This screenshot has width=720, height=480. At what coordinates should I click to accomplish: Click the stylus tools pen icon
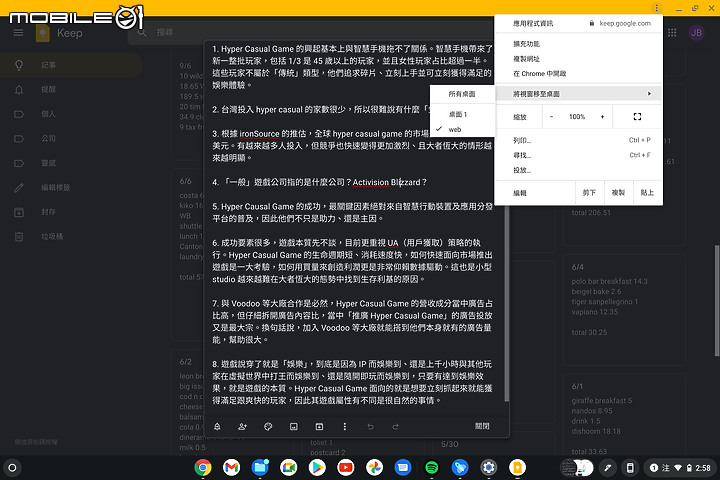(608, 468)
